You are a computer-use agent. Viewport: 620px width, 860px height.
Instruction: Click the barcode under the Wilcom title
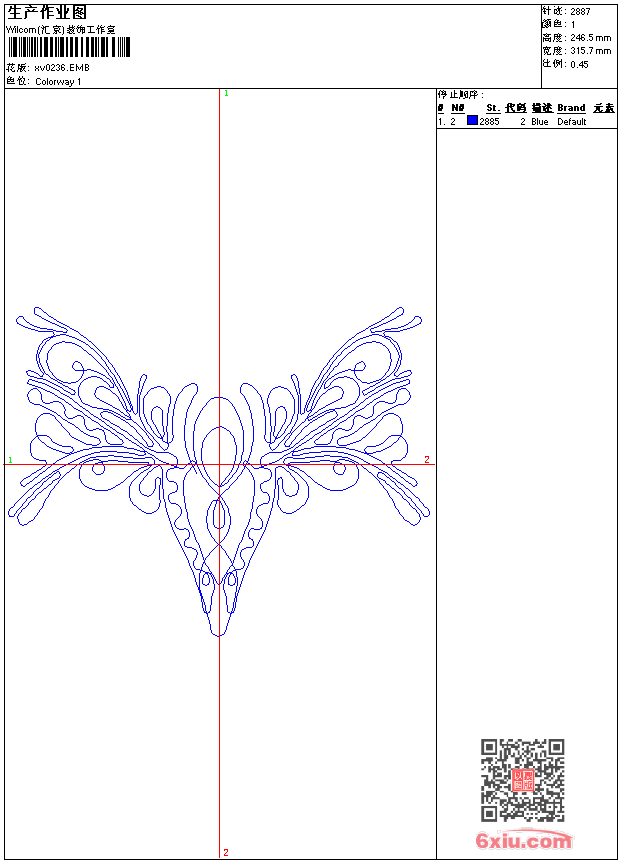pos(69,48)
